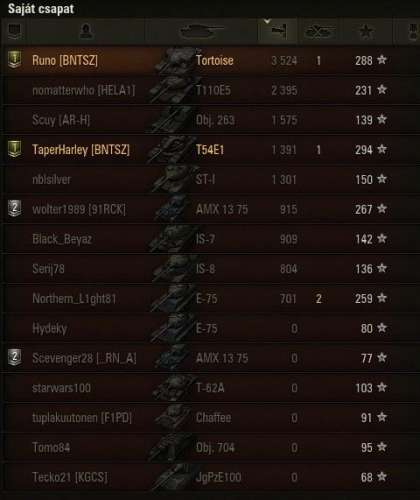The height and width of the screenshot is (500, 420).
Task: Click the damage dealt column header
Action: (x=278, y=31)
